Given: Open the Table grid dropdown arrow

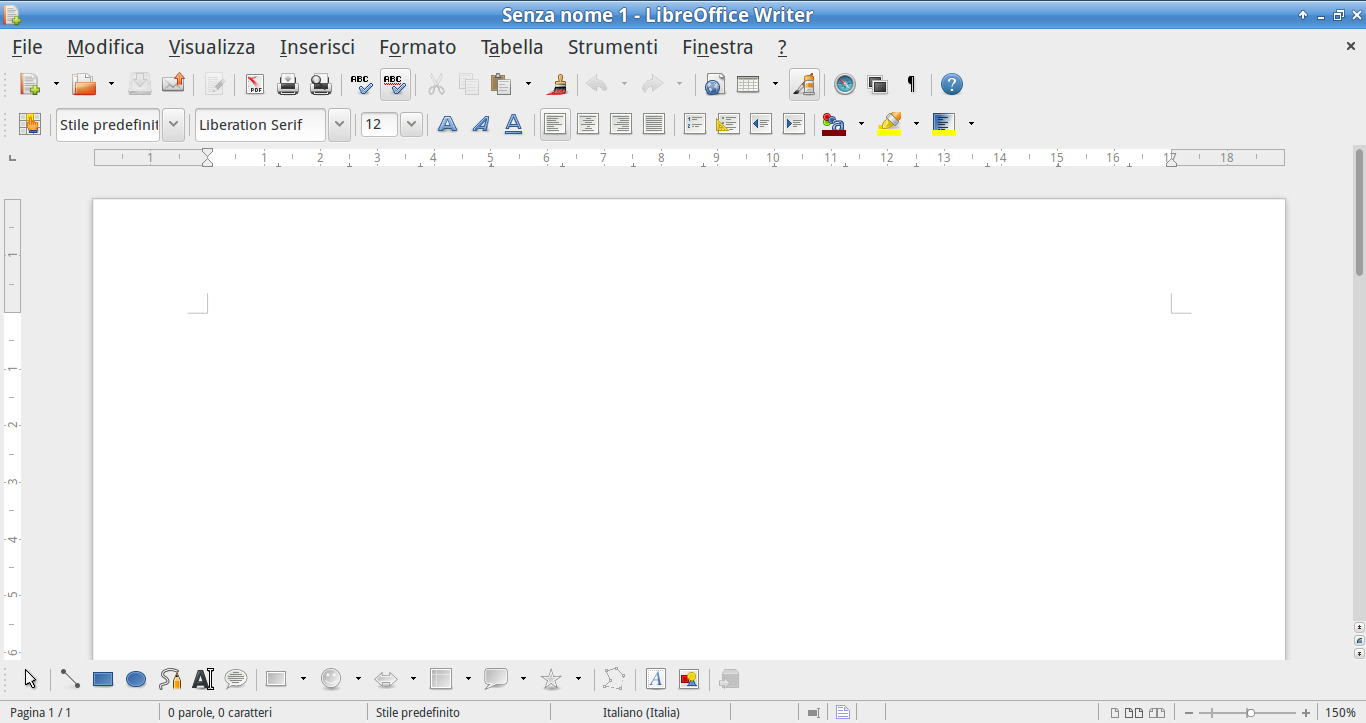Looking at the screenshot, I should coord(775,85).
